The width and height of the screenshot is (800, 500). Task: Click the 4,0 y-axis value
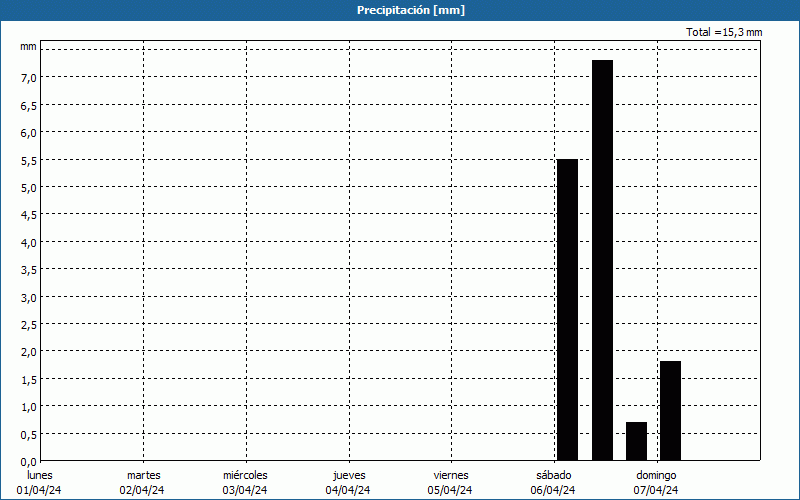[29, 242]
